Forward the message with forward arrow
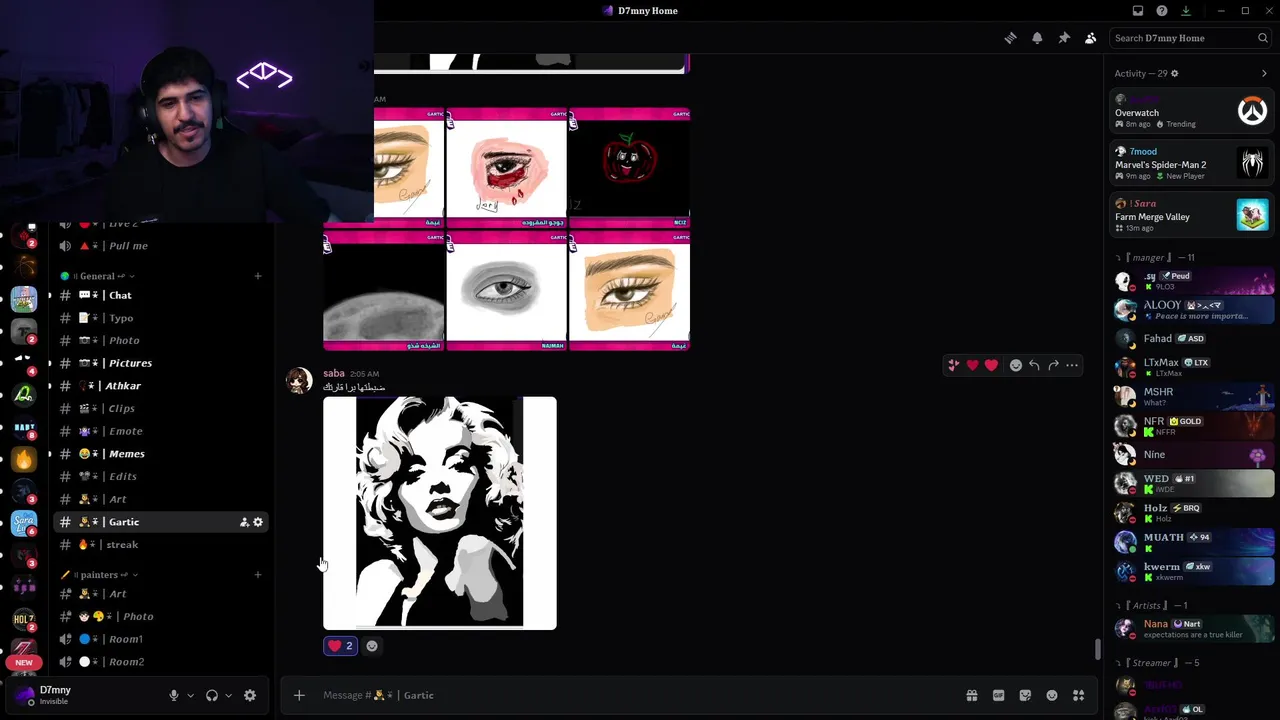Image resolution: width=1280 pixels, height=720 pixels. 1053,365
